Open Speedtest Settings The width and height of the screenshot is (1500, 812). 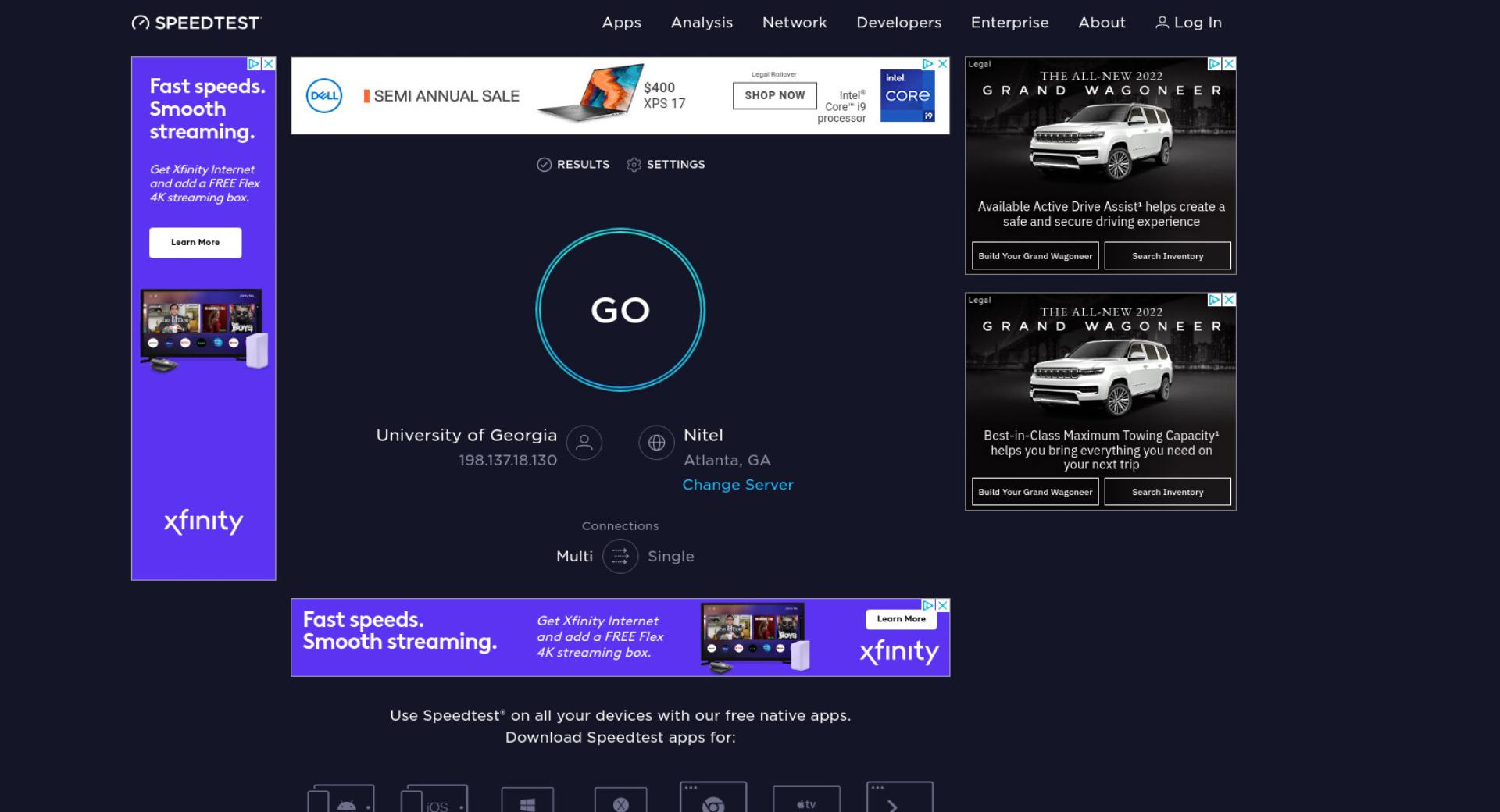(x=666, y=164)
